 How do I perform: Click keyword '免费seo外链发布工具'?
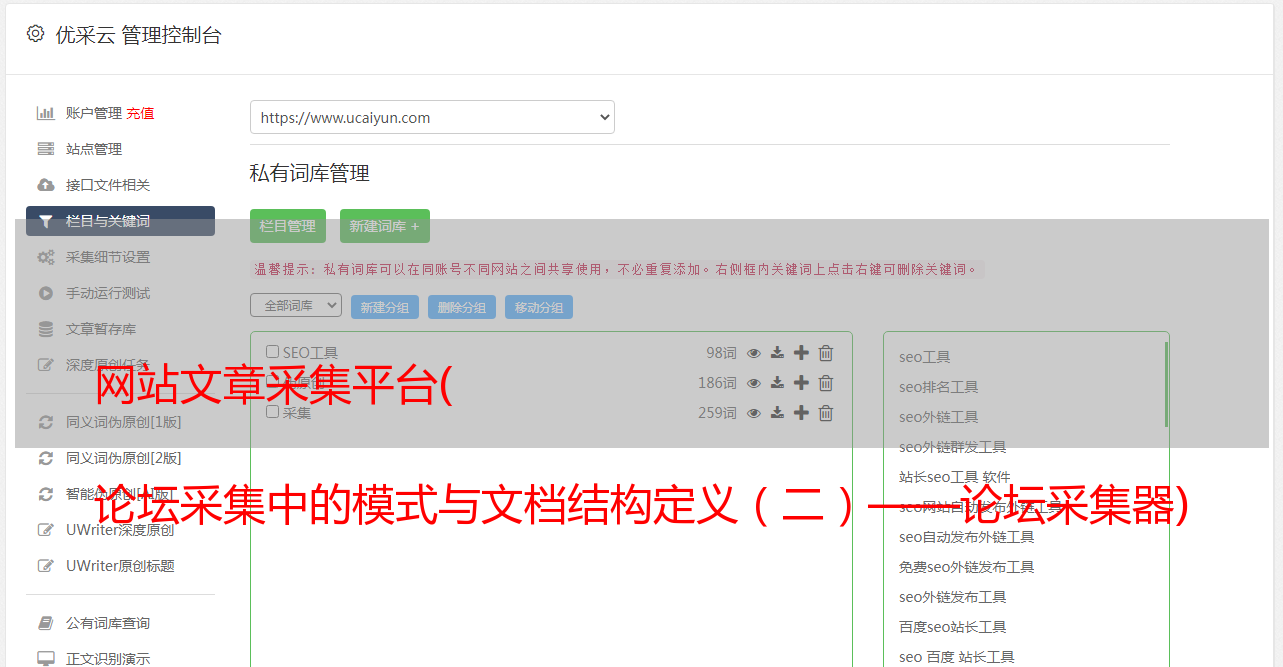coord(967,567)
